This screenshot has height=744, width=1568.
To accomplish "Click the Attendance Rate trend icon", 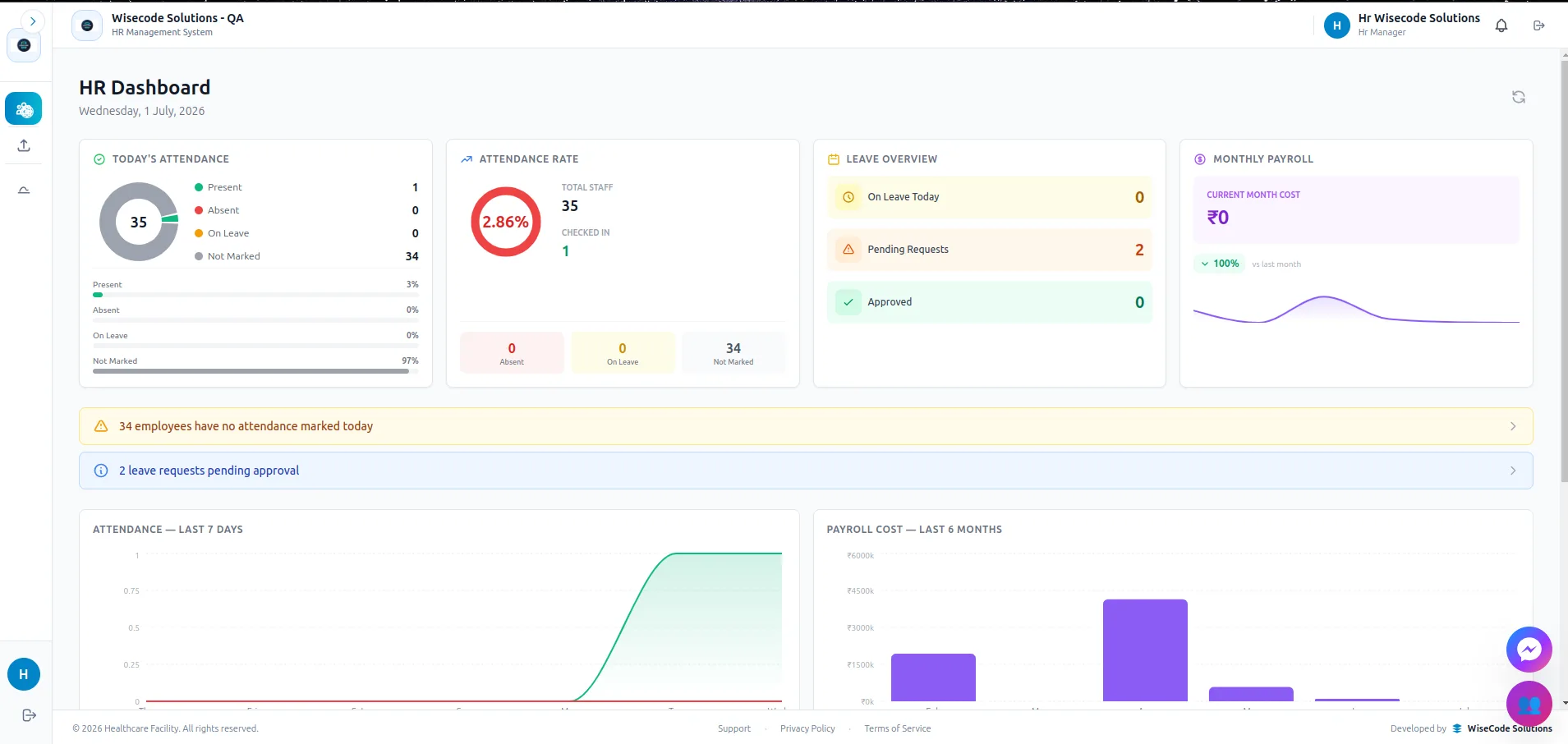I will coord(467,159).
